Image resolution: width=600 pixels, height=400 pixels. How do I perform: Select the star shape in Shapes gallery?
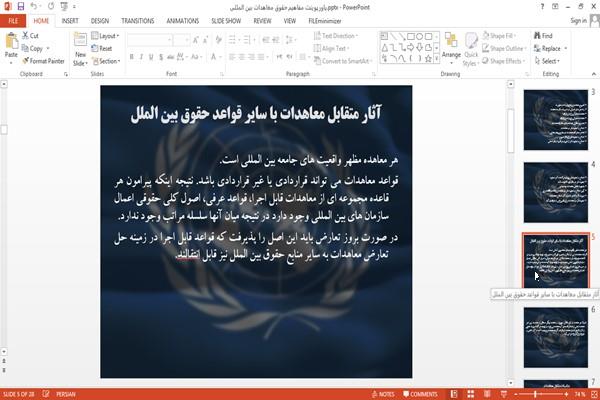[428, 59]
